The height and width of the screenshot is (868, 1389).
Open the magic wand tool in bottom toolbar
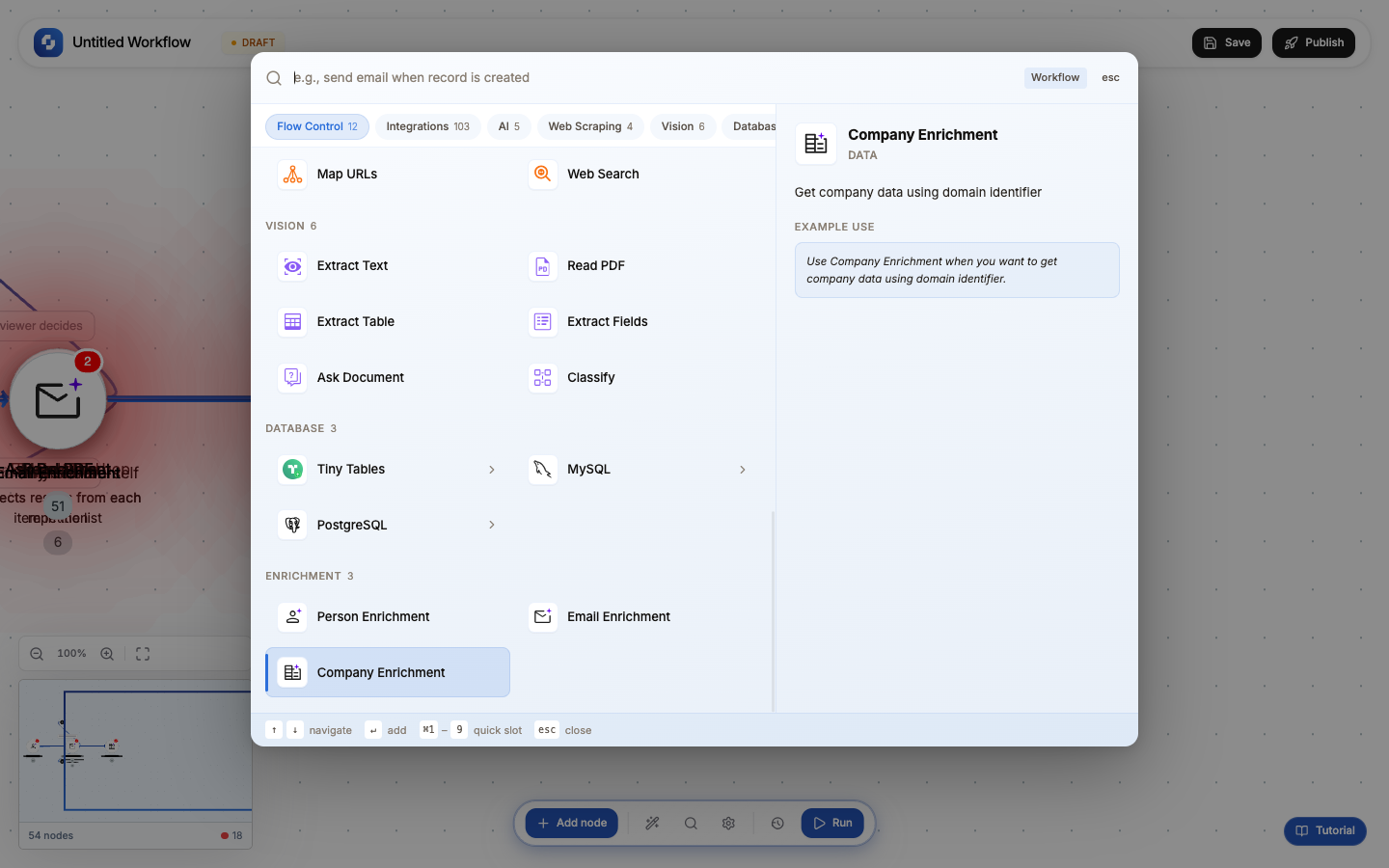(x=653, y=824)
